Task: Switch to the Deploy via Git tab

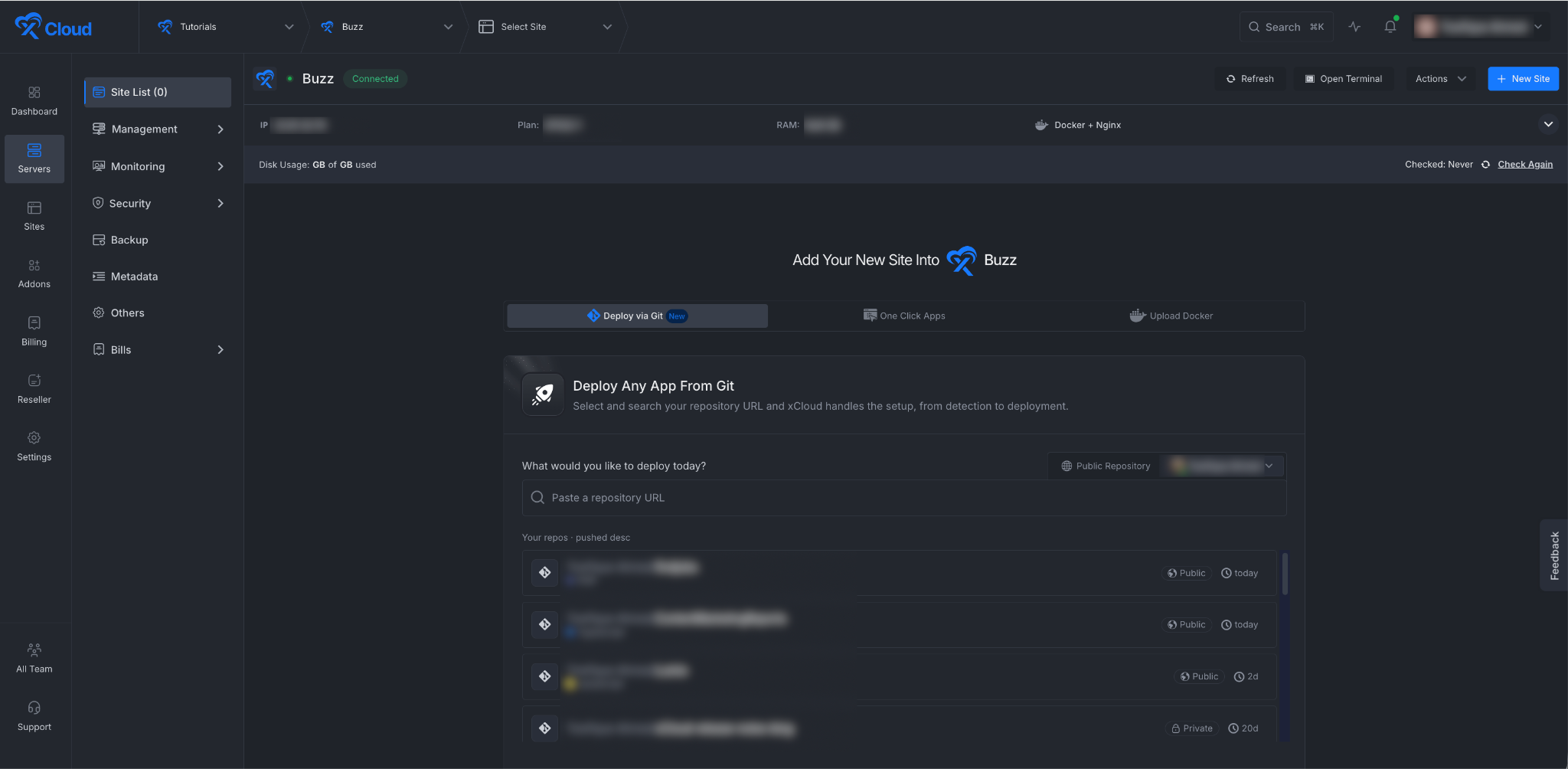Action: 637,316
